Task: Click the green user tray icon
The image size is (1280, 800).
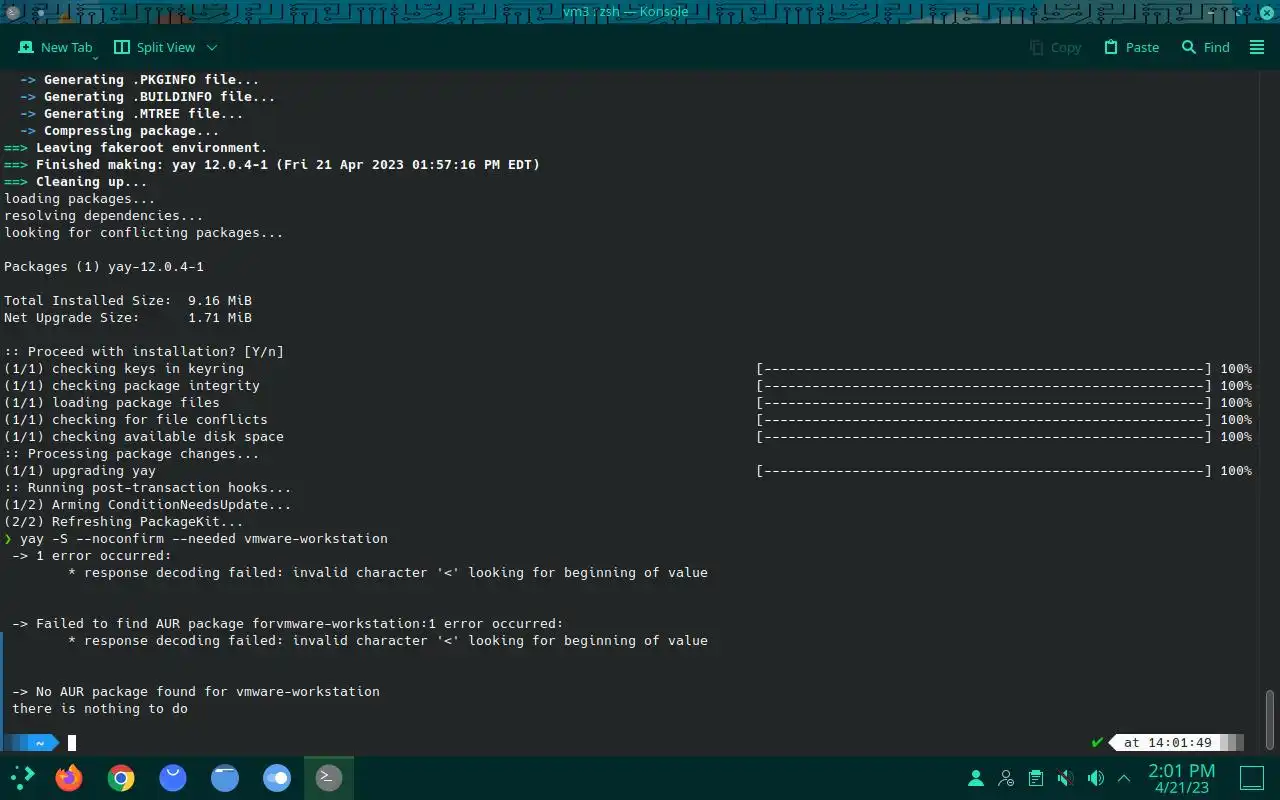Action: [976, 777]
